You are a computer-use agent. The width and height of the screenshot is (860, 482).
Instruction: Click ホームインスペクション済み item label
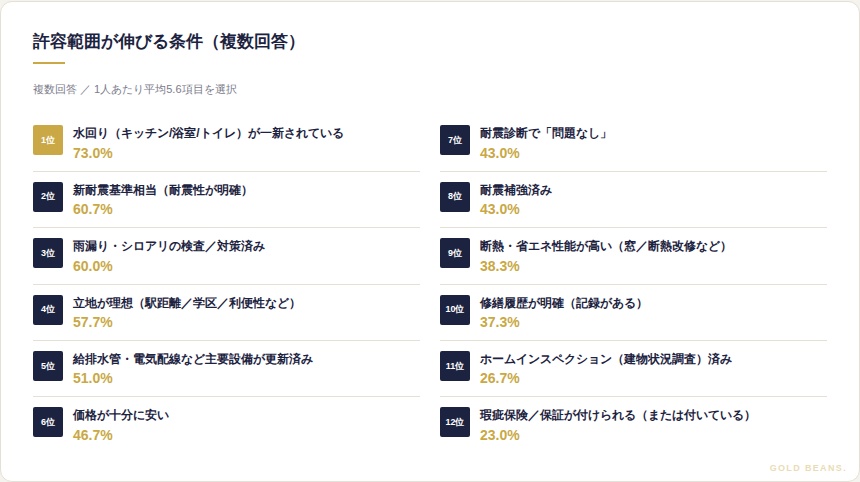tap(606, 359)
